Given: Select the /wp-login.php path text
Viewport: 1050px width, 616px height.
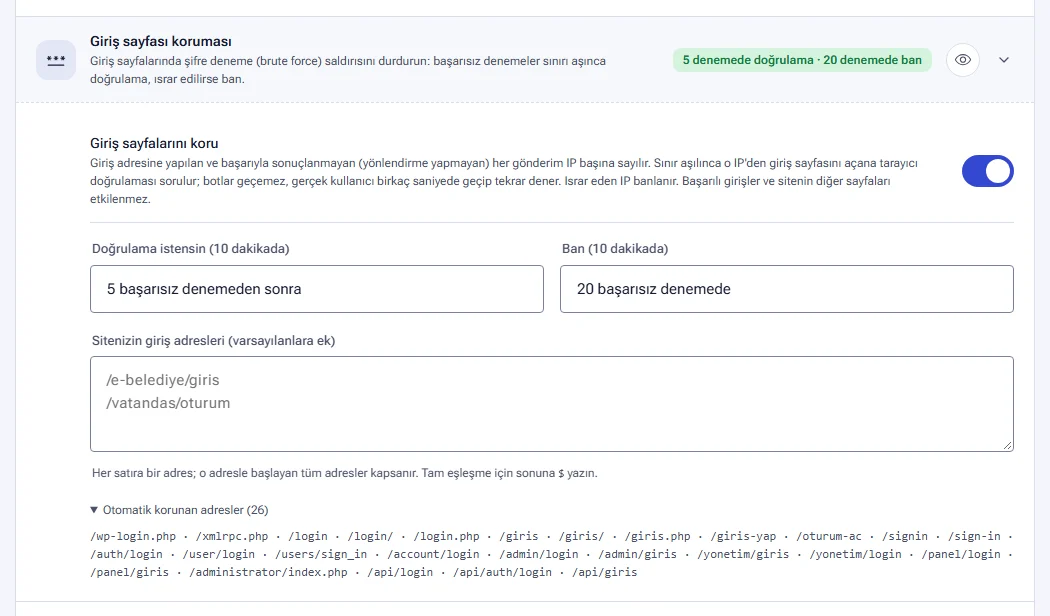Looking at the screenshot, I should click(x=133, y=536).
